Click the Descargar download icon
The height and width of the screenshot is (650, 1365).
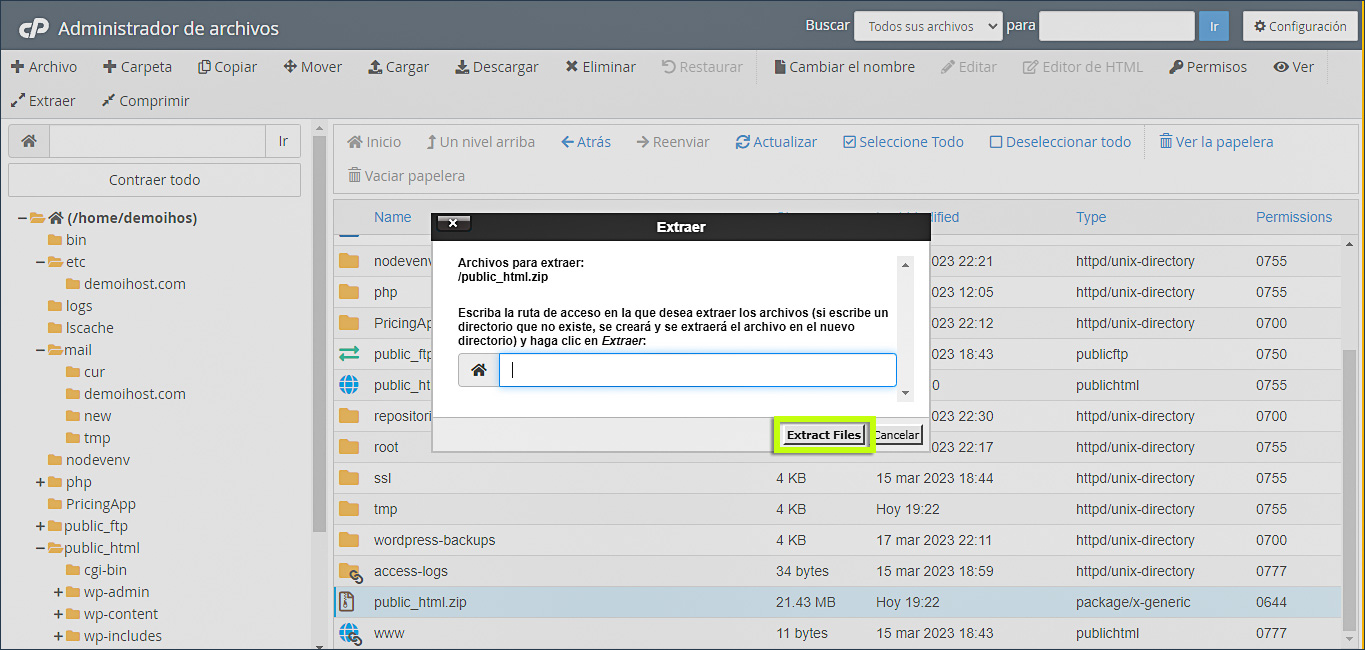click(462, 67)
